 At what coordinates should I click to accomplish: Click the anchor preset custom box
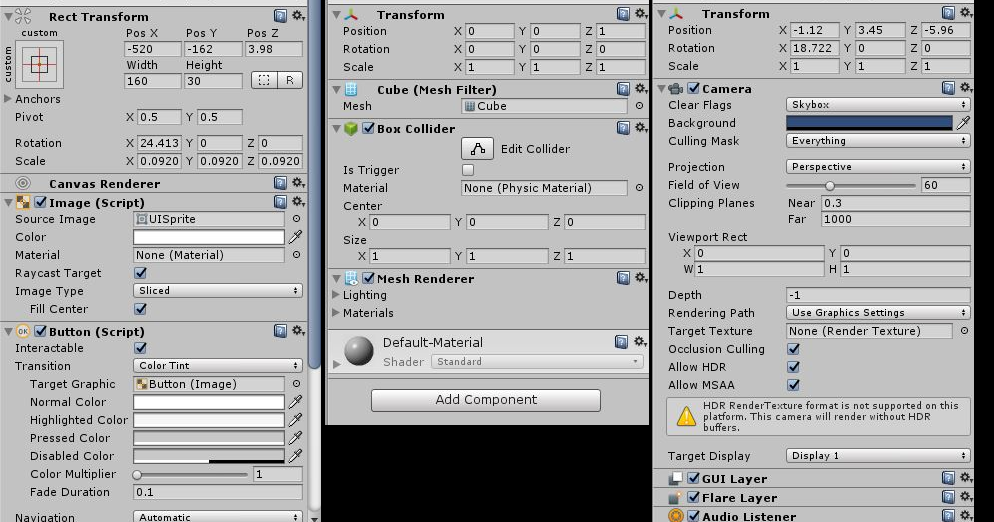click(x=39, y=64)
